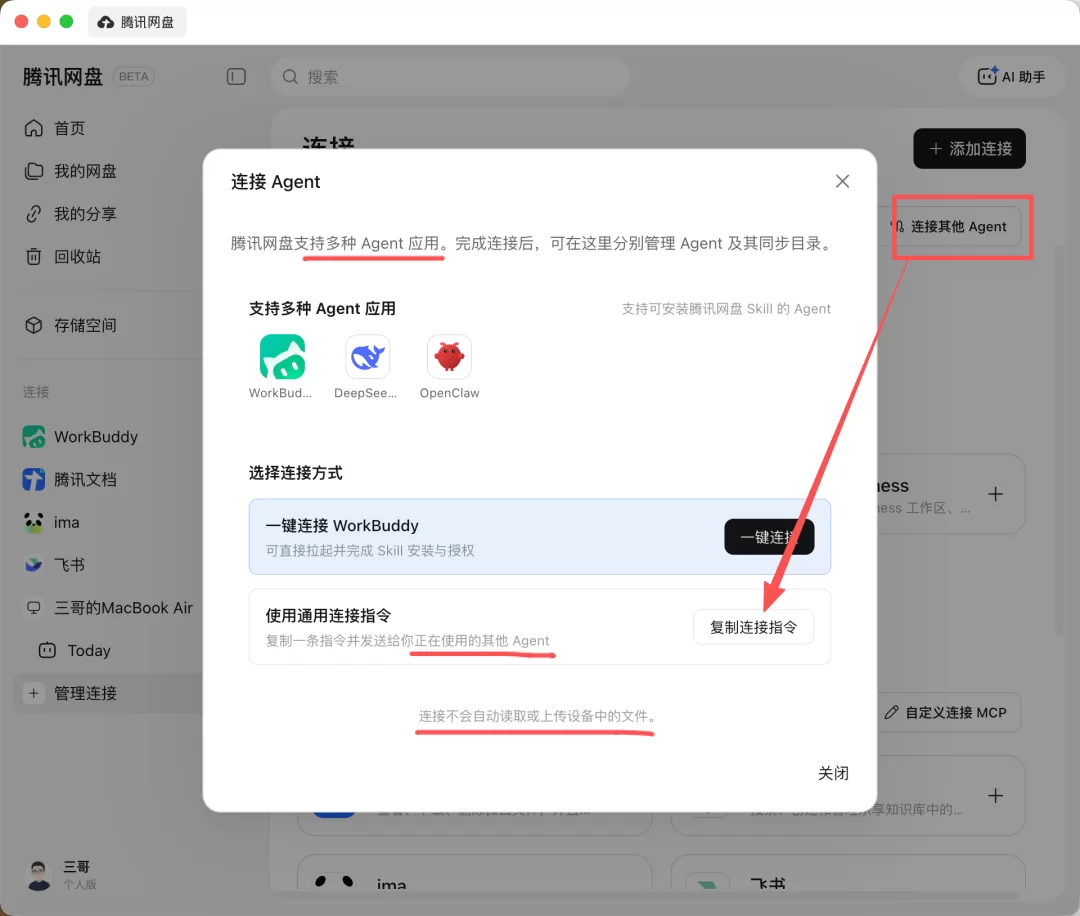Click the 支持多种 Agent 应用 heading
1080x916 pixels.
pos(322,309)
